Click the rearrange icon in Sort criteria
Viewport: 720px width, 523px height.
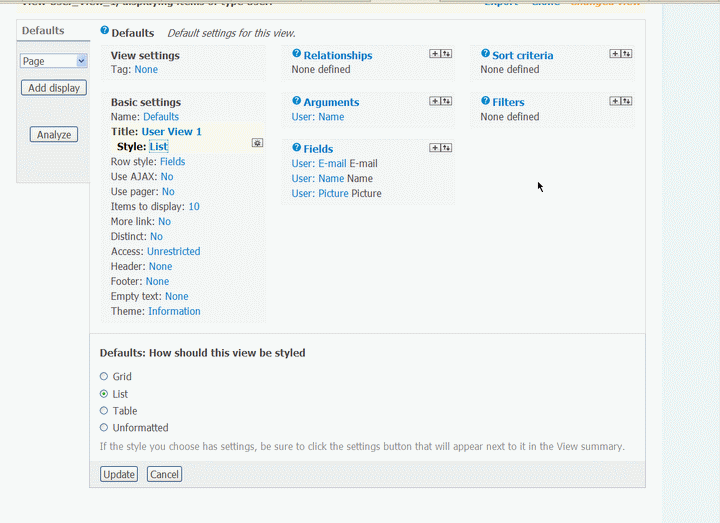pyautogui.click(x=626, y=54)
